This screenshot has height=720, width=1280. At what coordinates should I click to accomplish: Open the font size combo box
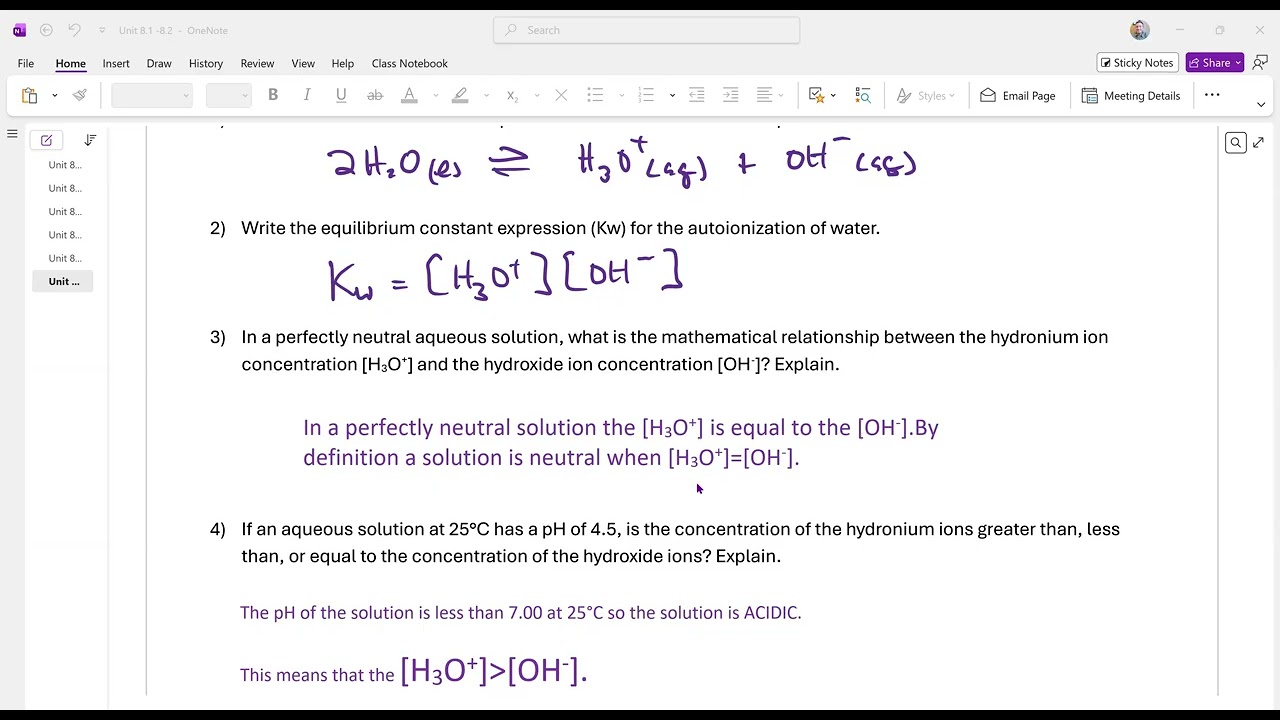pyautogui.click(x=228, y=96)
